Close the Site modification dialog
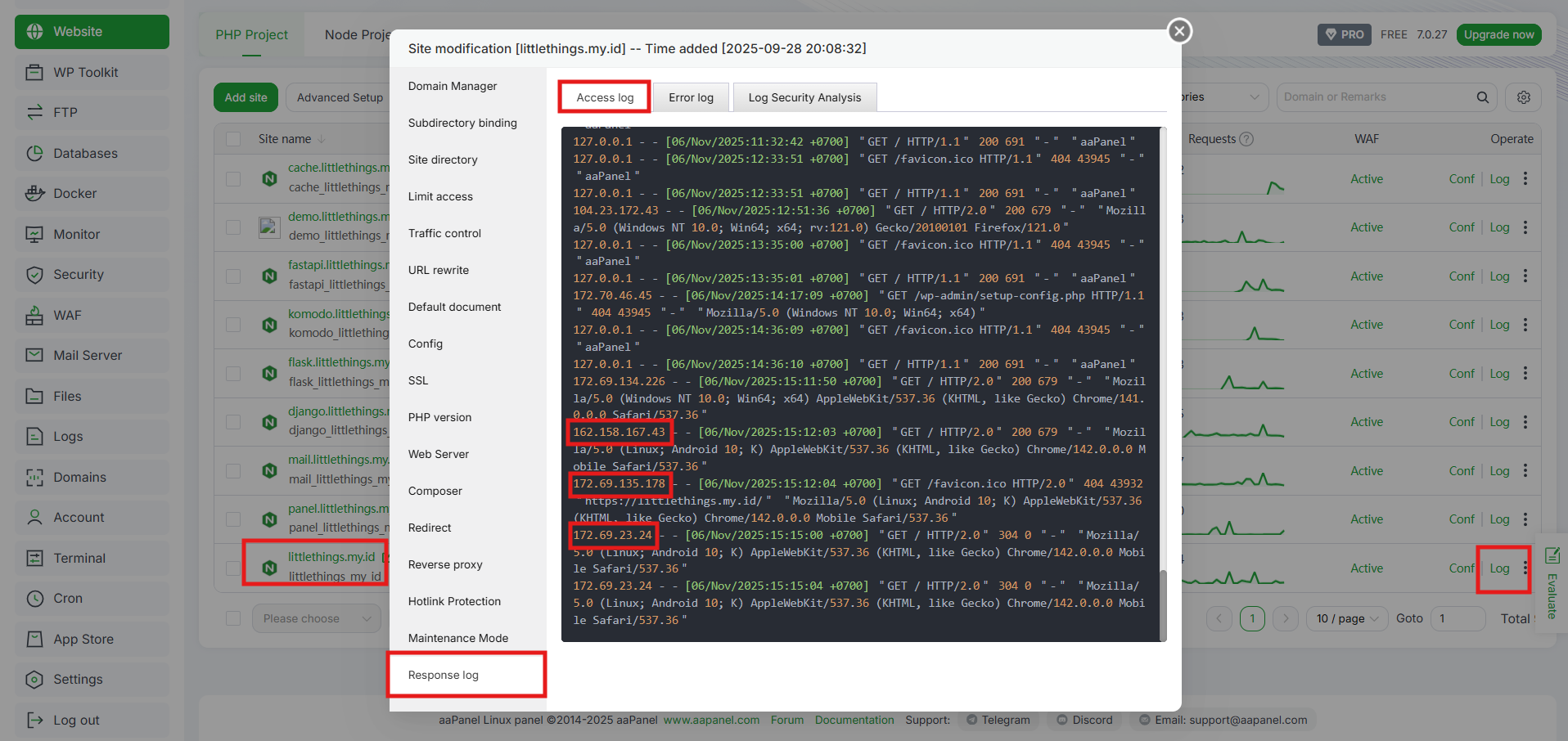Image resolution: width=1568 pixels, height=741 pixels. 1178,31
